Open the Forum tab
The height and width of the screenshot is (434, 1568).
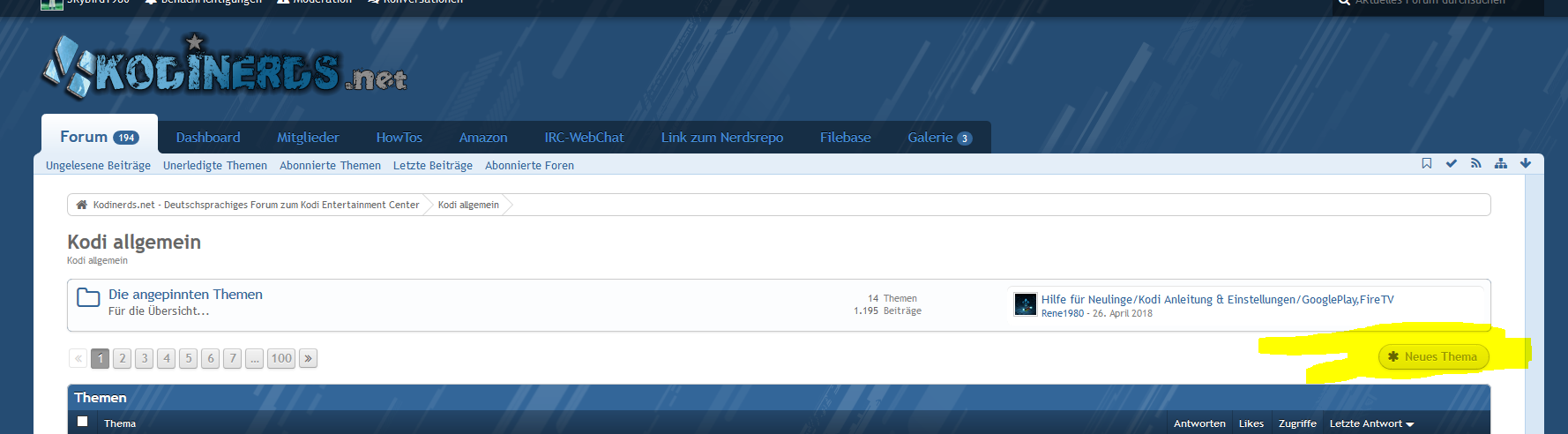point(100,134)
